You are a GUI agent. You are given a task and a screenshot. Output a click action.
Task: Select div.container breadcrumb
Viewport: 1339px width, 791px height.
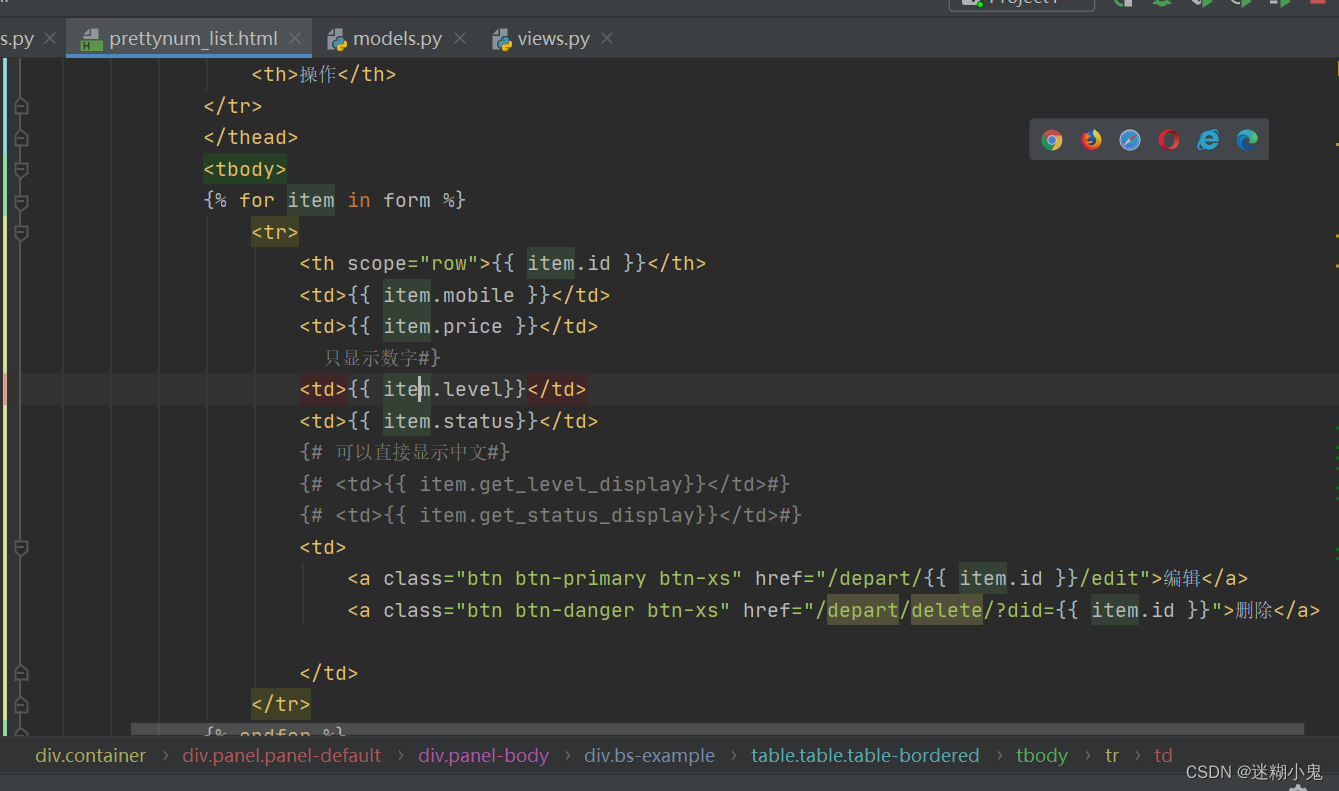pos(91,756)
